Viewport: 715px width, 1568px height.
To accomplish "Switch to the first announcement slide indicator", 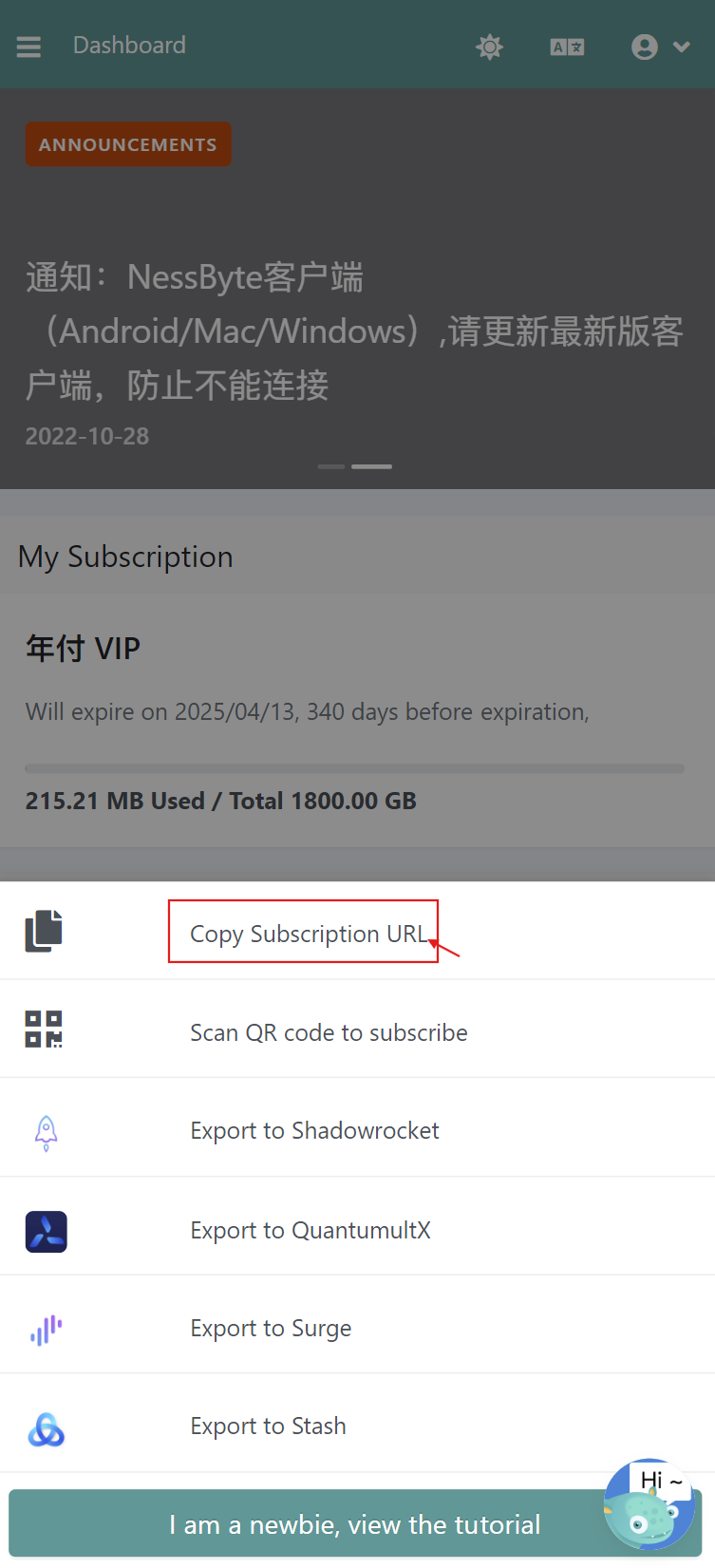I will tap(330, 466).
